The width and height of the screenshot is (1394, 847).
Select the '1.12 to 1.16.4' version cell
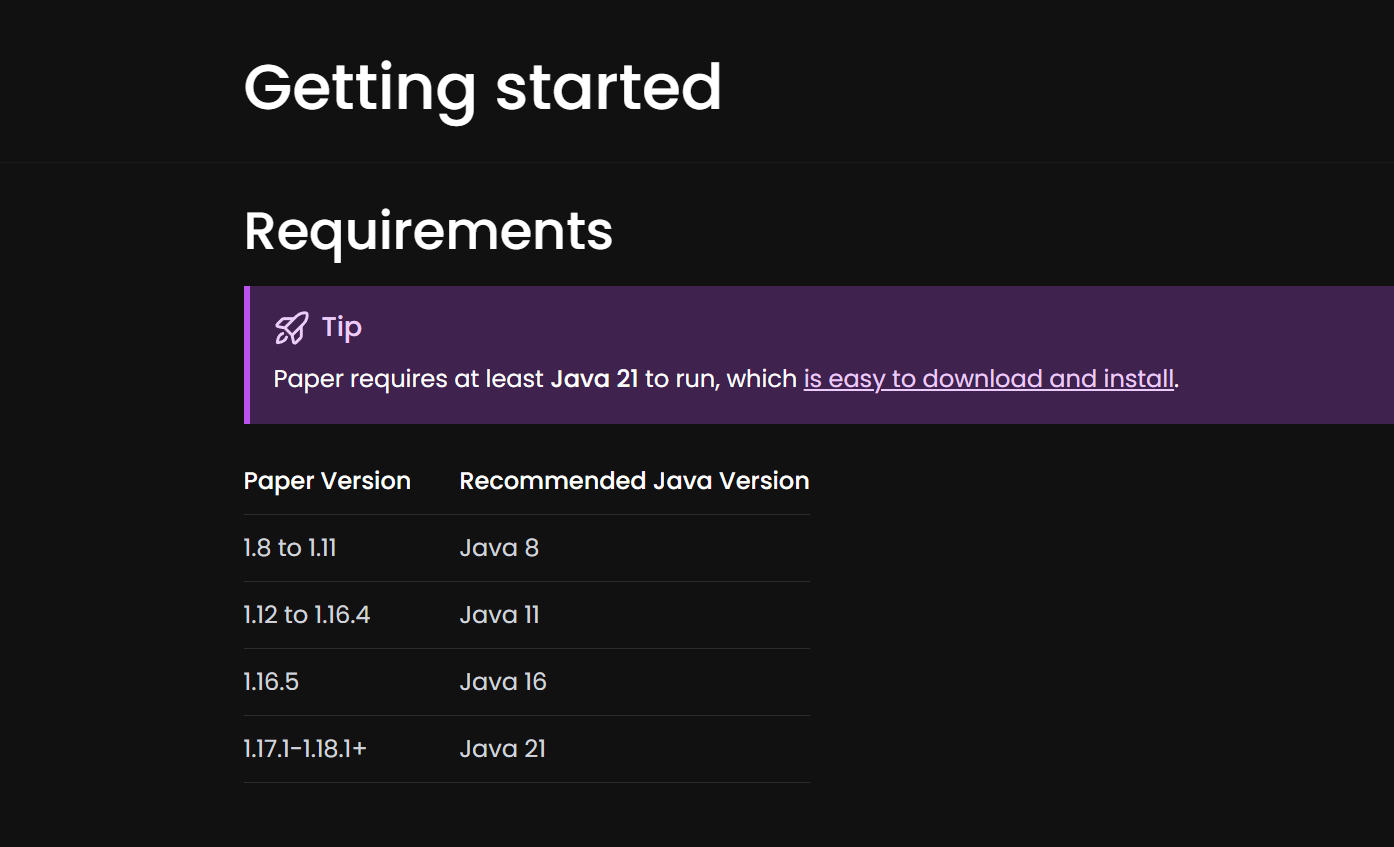coord(307,615)
